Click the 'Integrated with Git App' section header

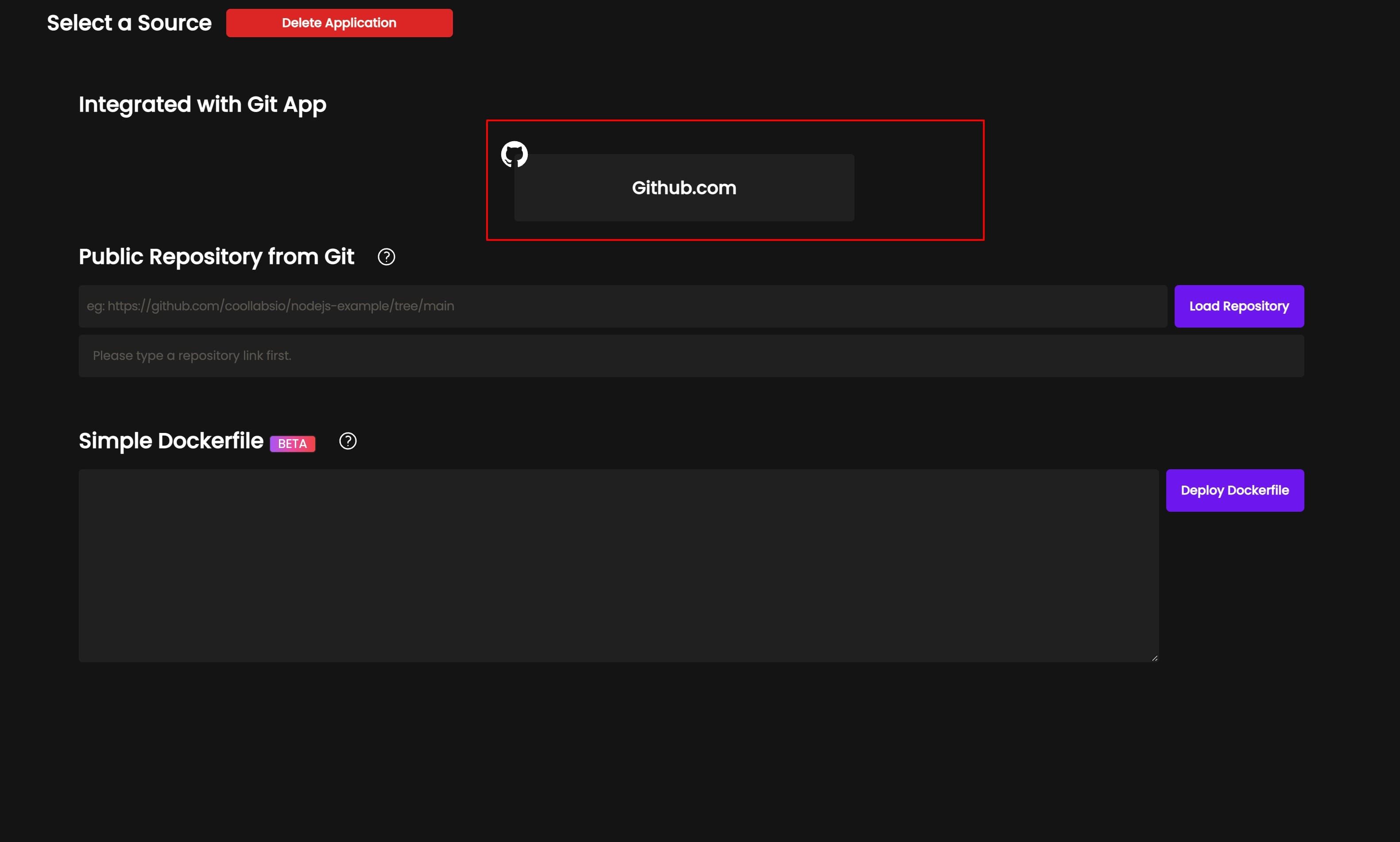203,104
